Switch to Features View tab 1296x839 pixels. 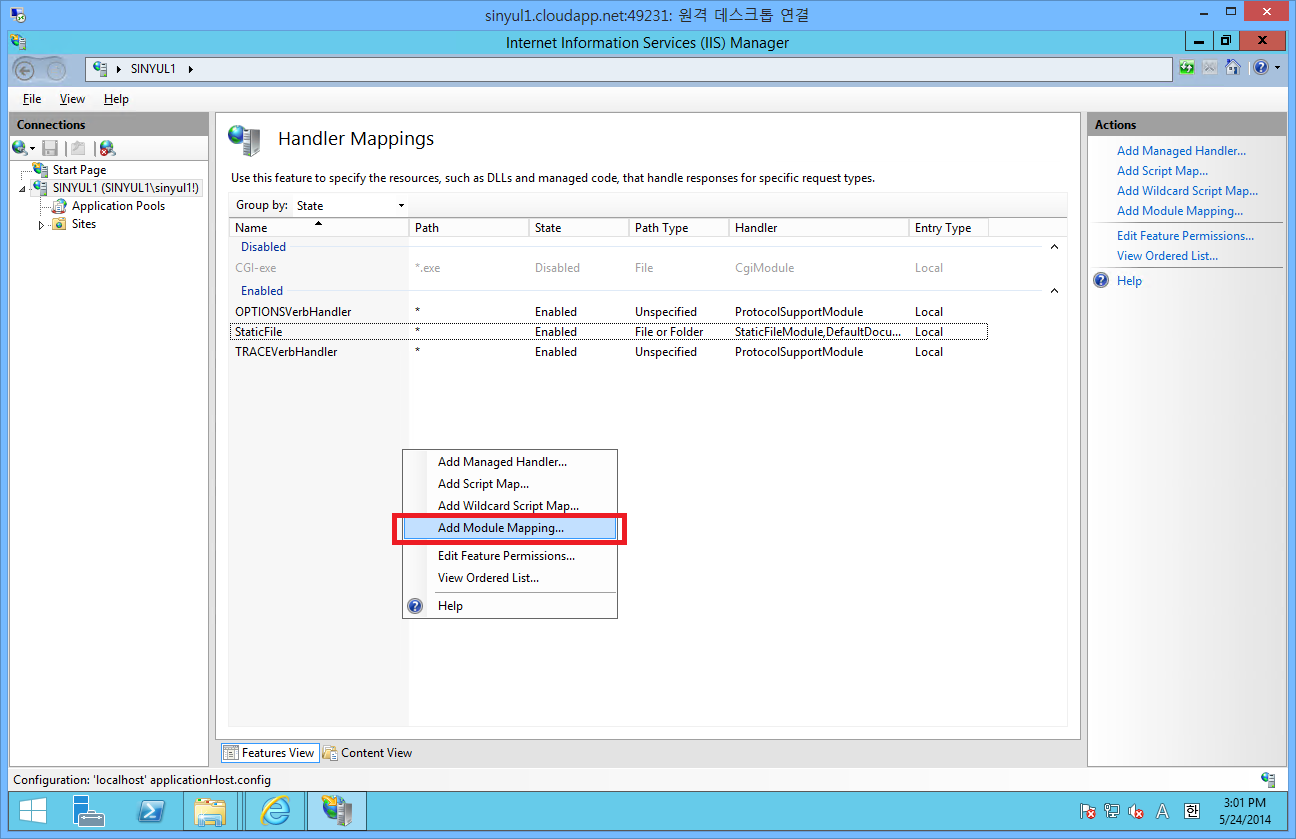(269, 753)
